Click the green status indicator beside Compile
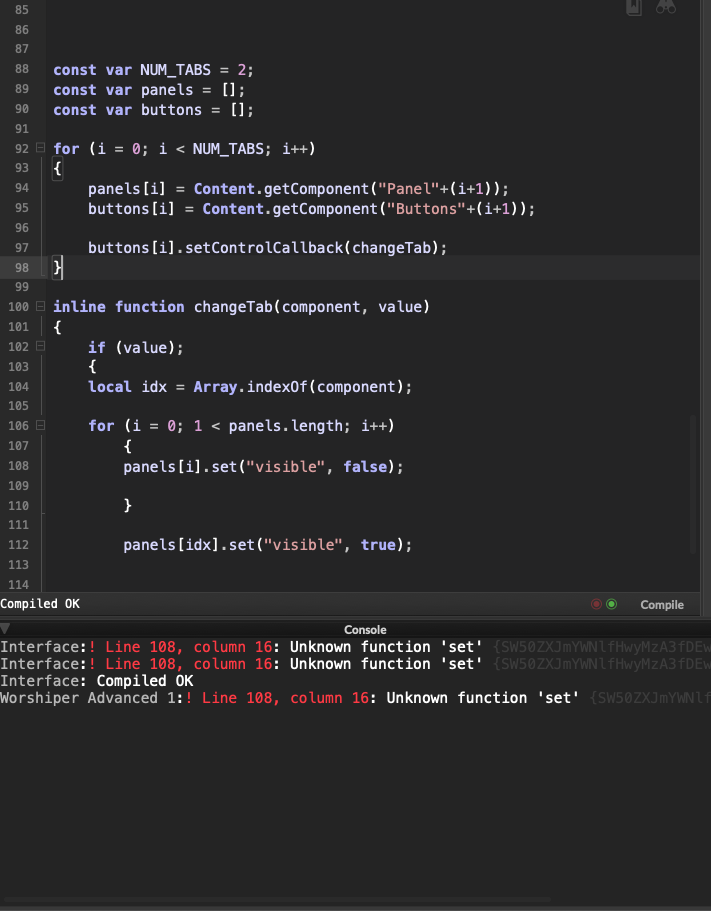This screenshot has height=911, width=711. pos(612,604)
